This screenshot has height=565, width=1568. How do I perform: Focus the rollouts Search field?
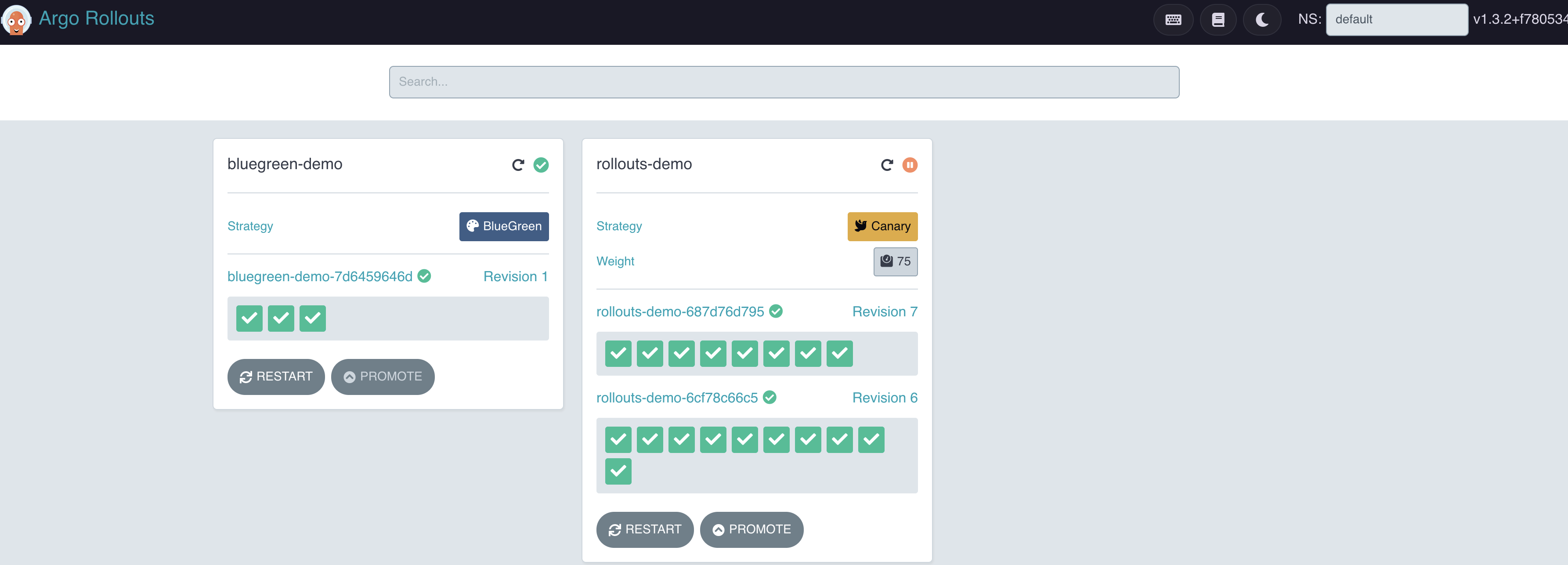(x=784, y=82)
